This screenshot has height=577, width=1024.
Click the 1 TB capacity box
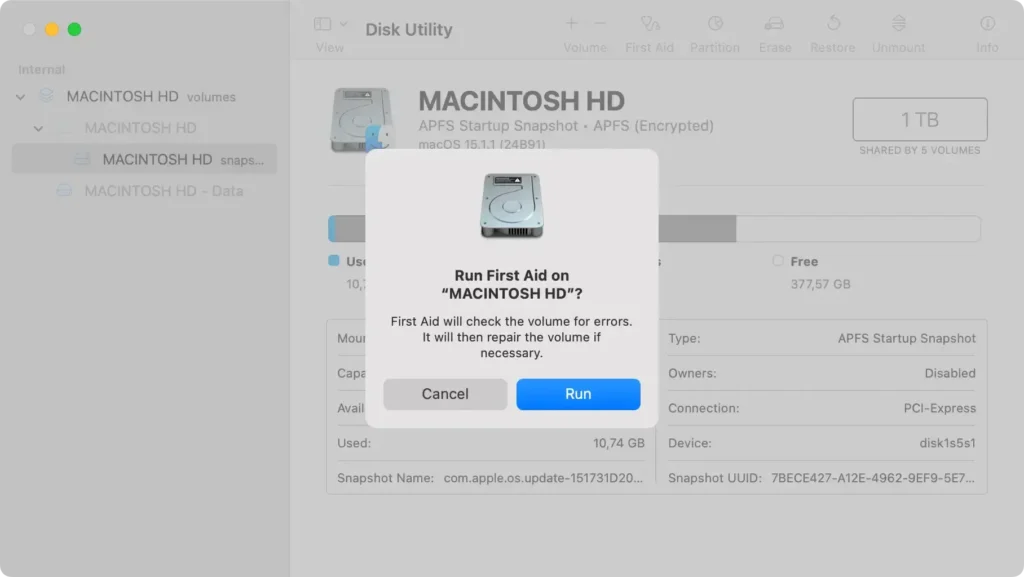[x=920, y=119]
